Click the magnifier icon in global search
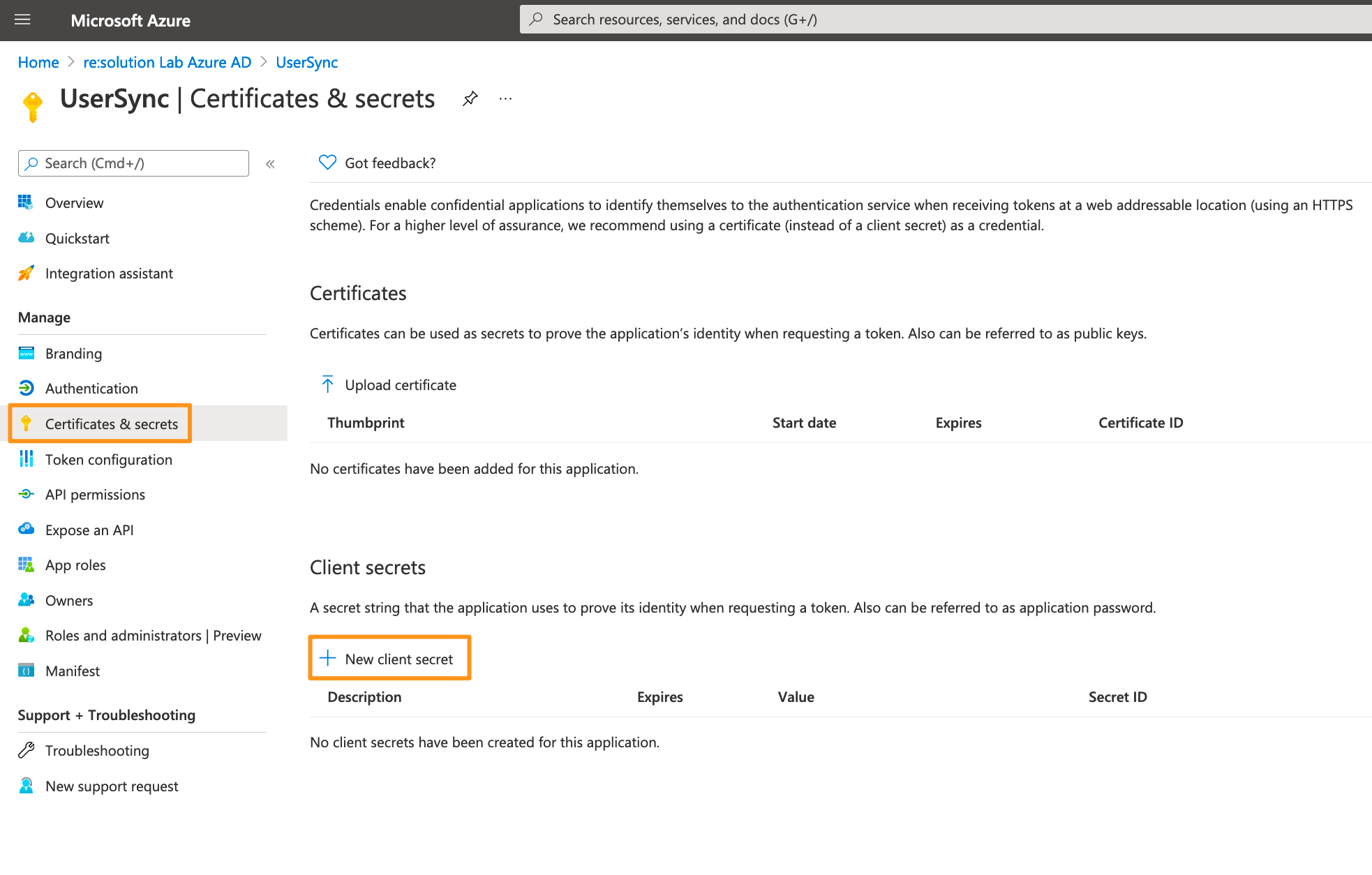1372x875 pixels. [536, 20]
